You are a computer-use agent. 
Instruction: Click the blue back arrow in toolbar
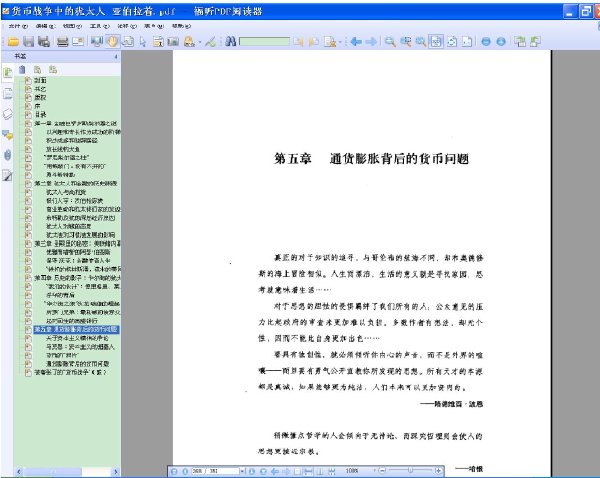click(x=356, y=42)
